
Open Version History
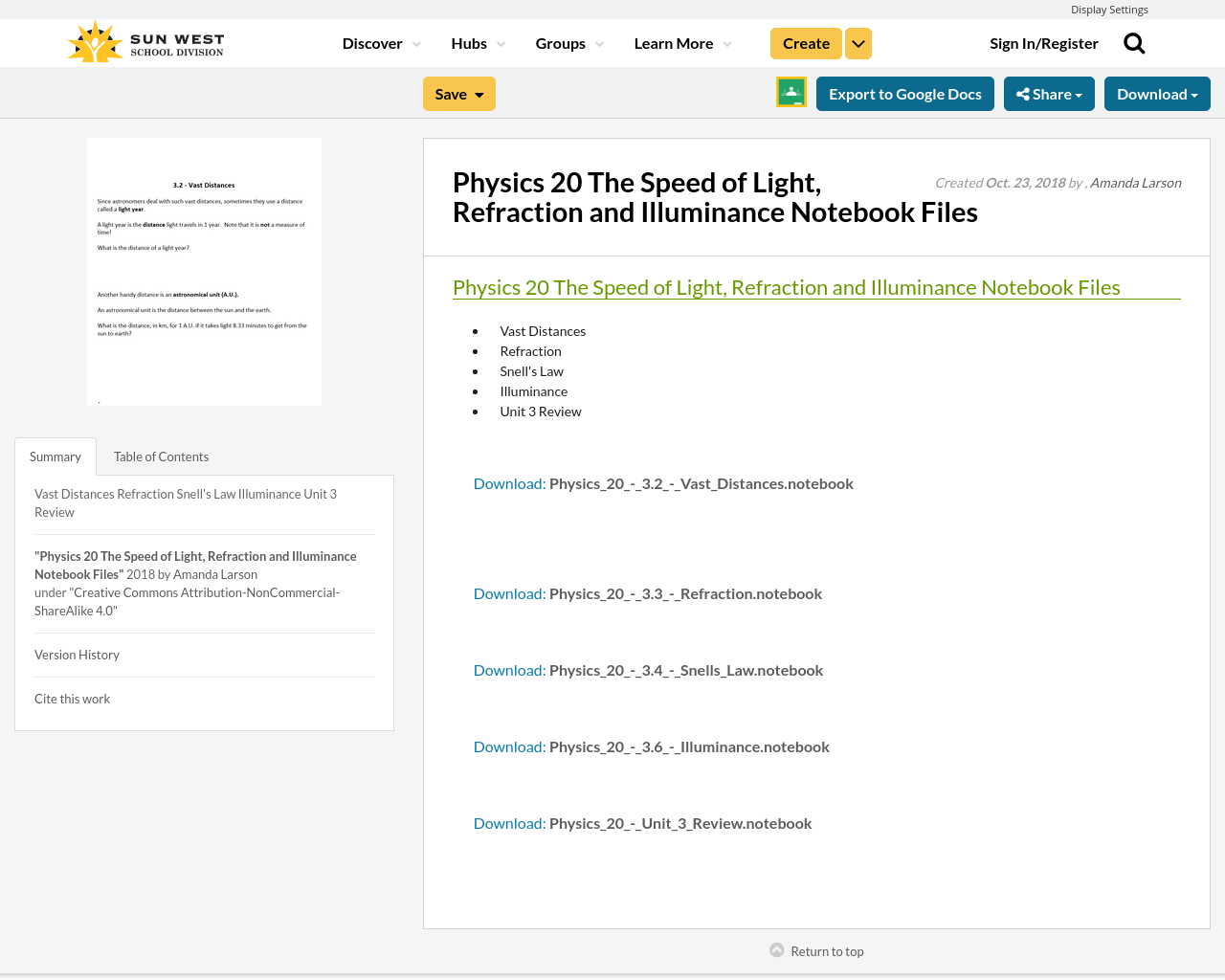77,655
